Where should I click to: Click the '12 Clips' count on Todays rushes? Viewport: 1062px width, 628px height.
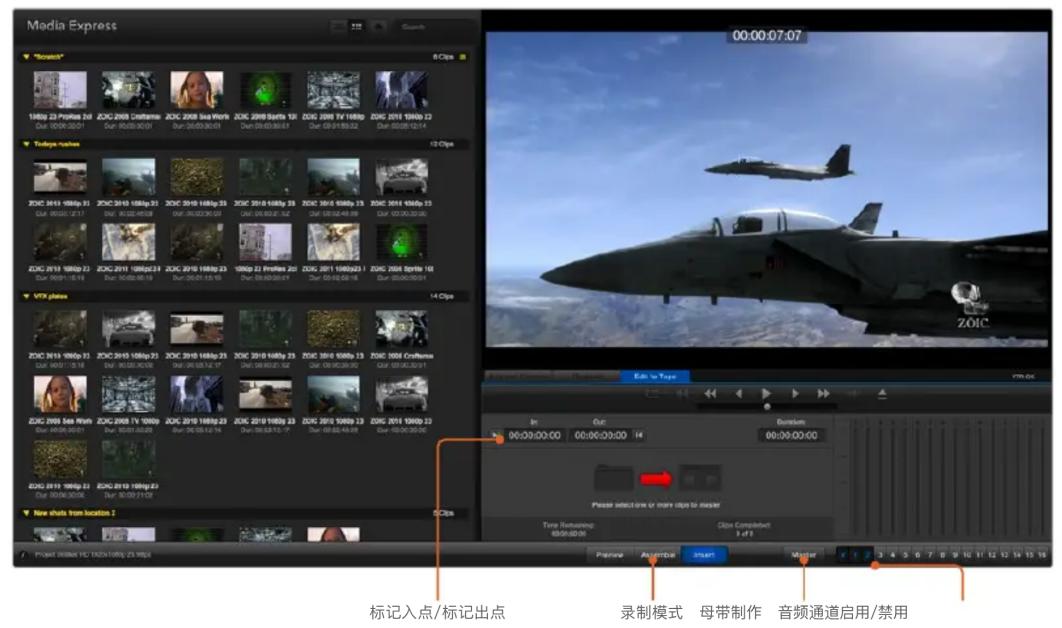click(x=441, y=144)
